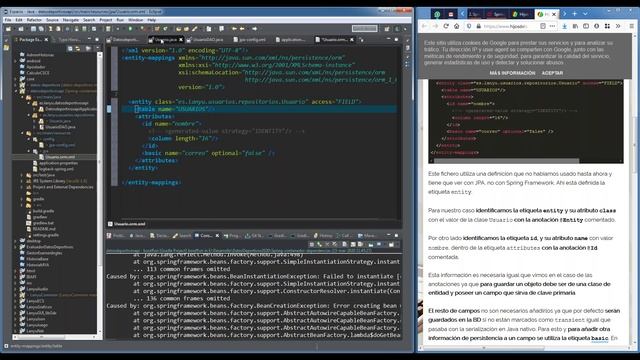Viewport: 640px width, 360px height.
Task: Switch to the application properties editor tab
Action: pyautogui.click(x=290, y=40)
